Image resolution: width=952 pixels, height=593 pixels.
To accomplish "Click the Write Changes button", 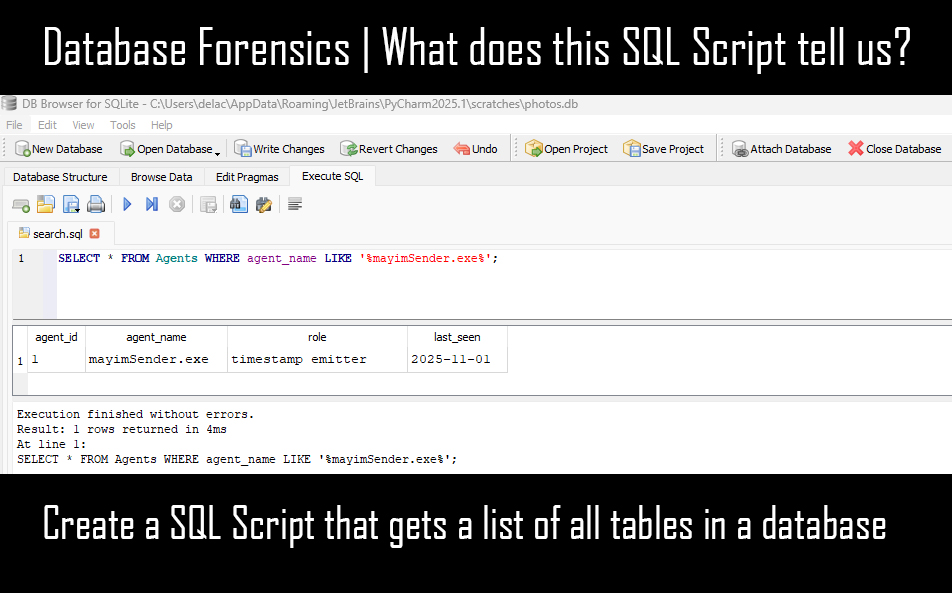I will click(279, 149).
